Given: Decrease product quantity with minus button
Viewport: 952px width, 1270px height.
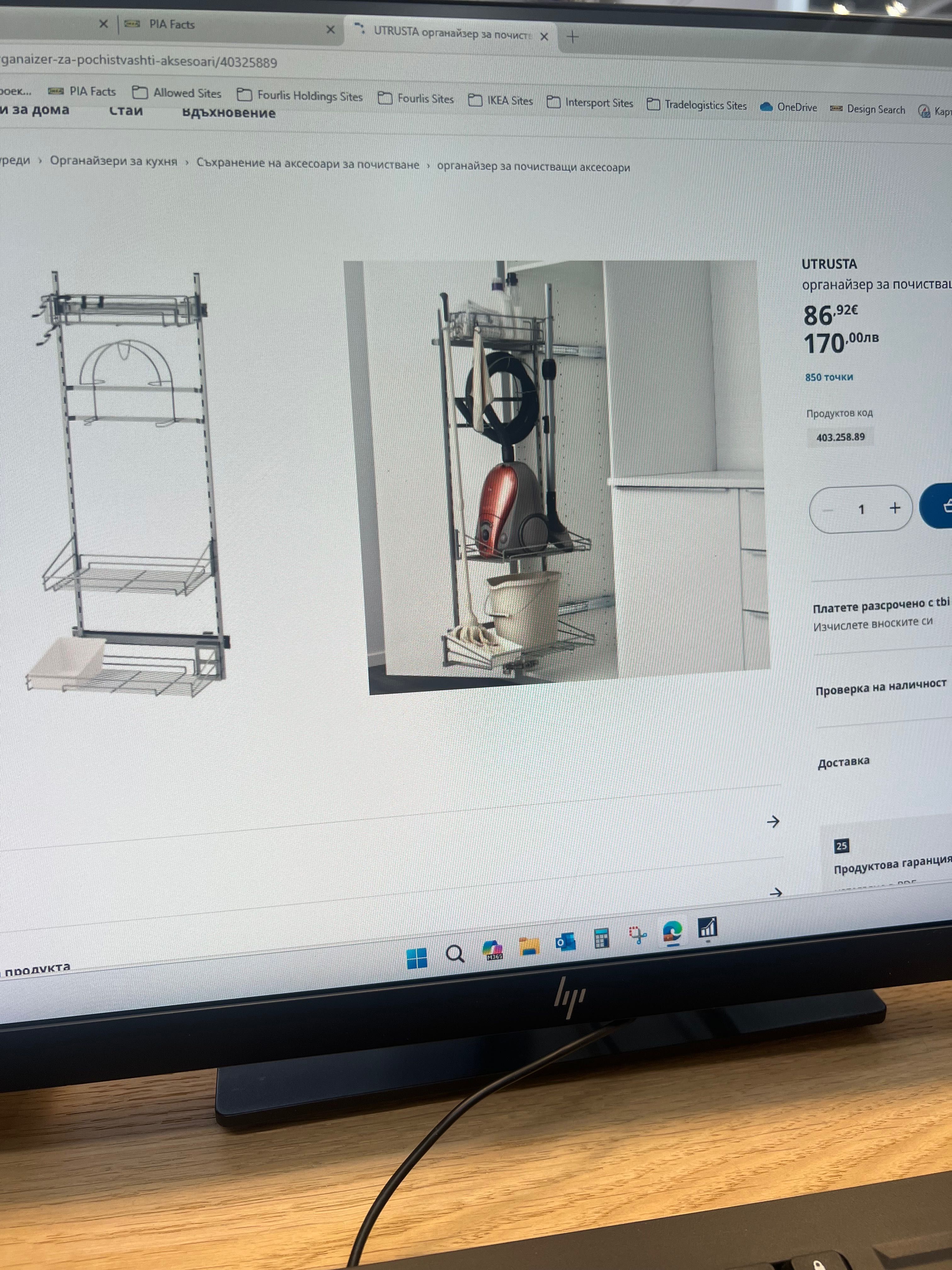Looking at the screenshot, I should coord(828,510).
